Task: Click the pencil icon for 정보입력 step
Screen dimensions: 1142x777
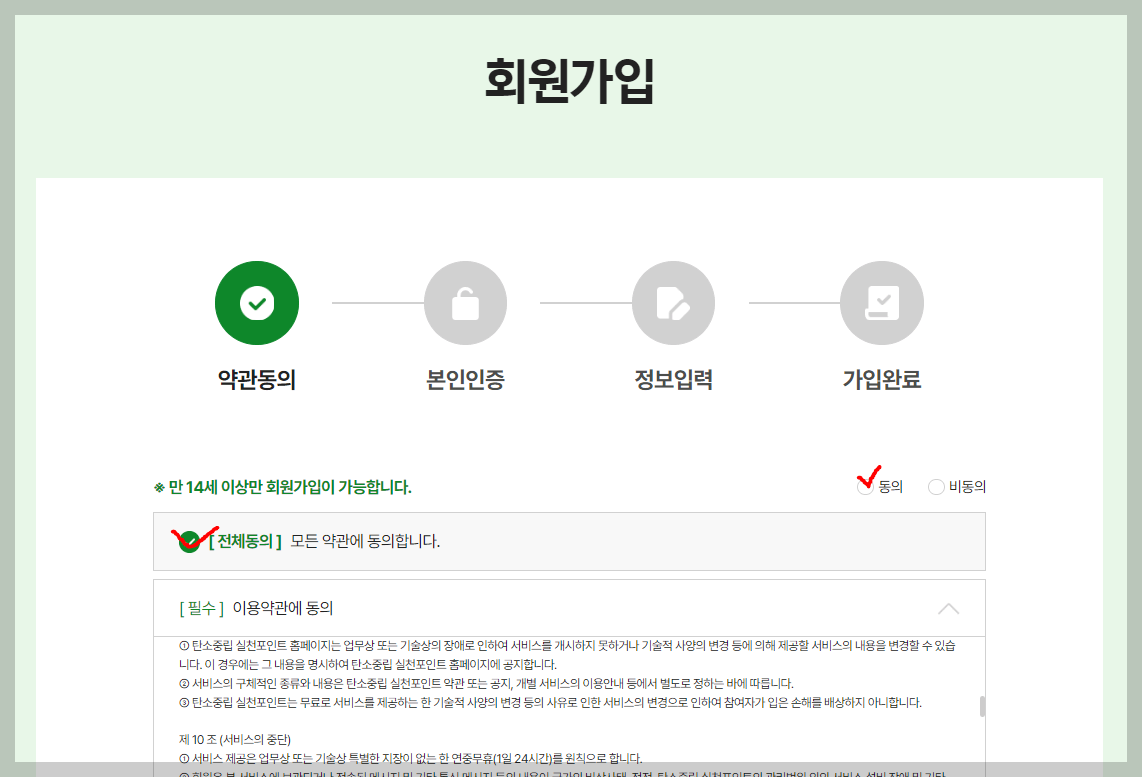Action: coord(674,303)
